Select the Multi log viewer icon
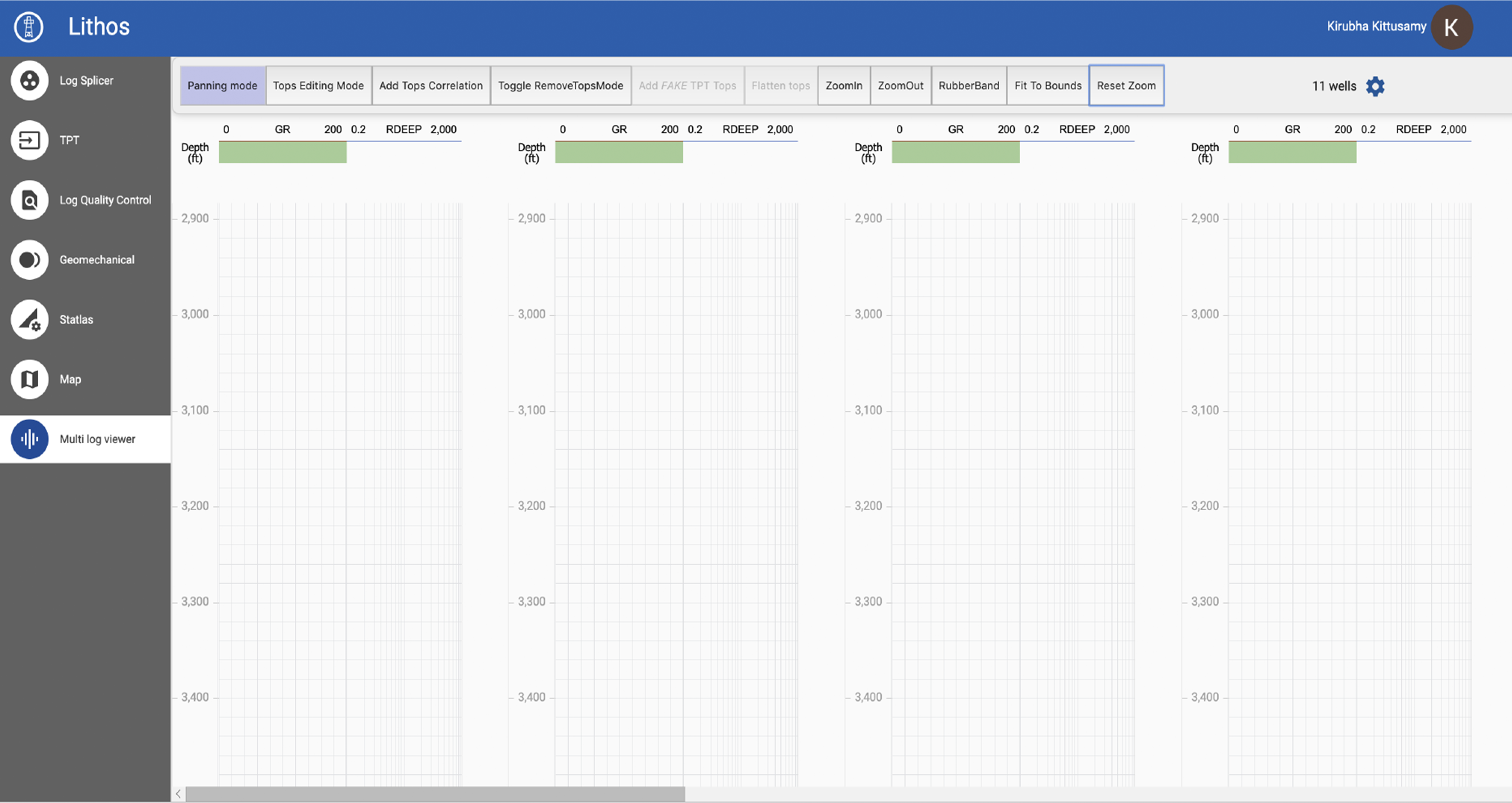Viewport: 1512px width, 803px height. (x=29, y=439)
